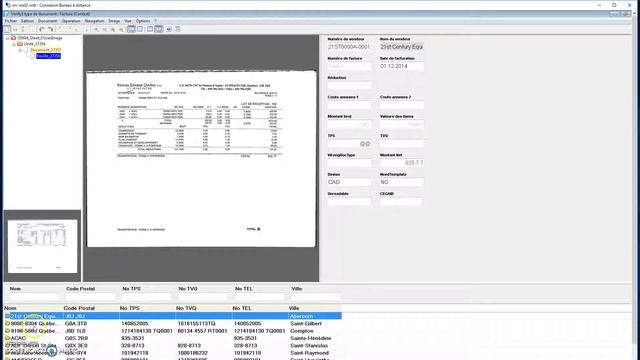Click the CEGAB field
This screenshot has width=640, height=360.
pos(402,202)
